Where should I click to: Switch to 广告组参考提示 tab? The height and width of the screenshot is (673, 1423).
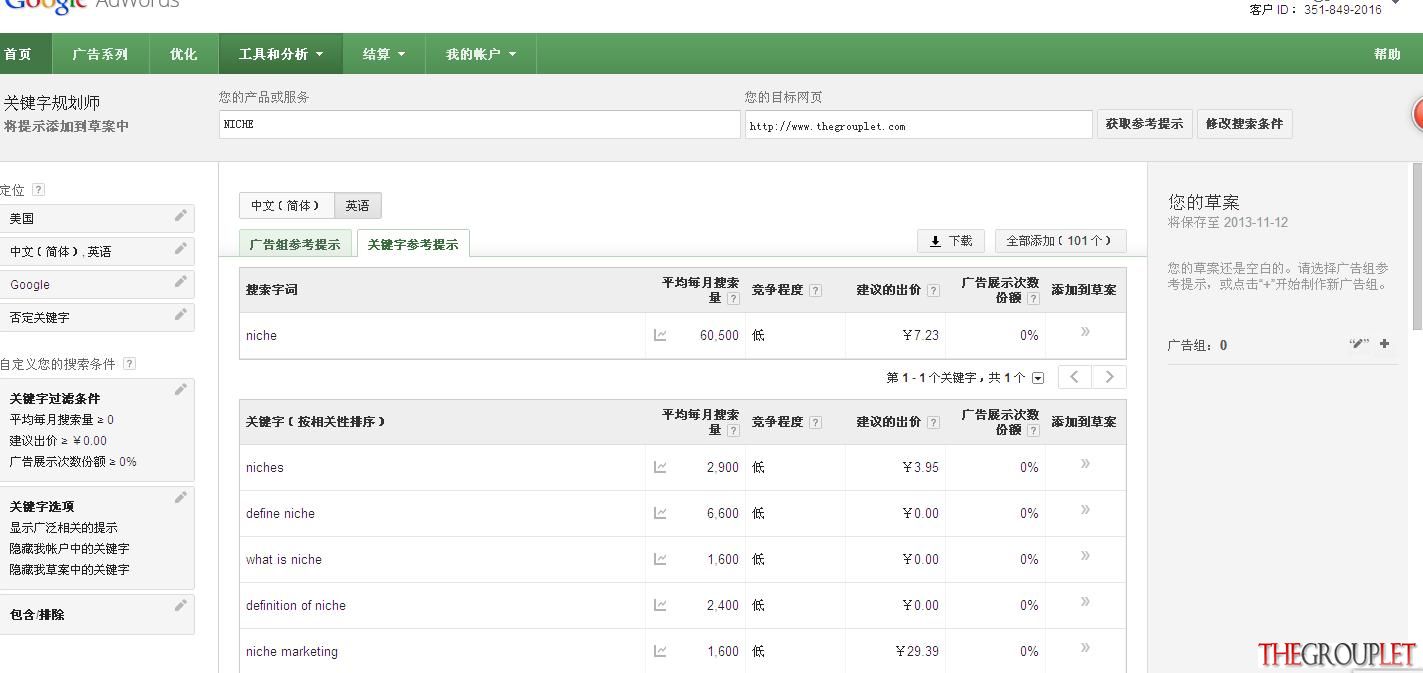295,244
